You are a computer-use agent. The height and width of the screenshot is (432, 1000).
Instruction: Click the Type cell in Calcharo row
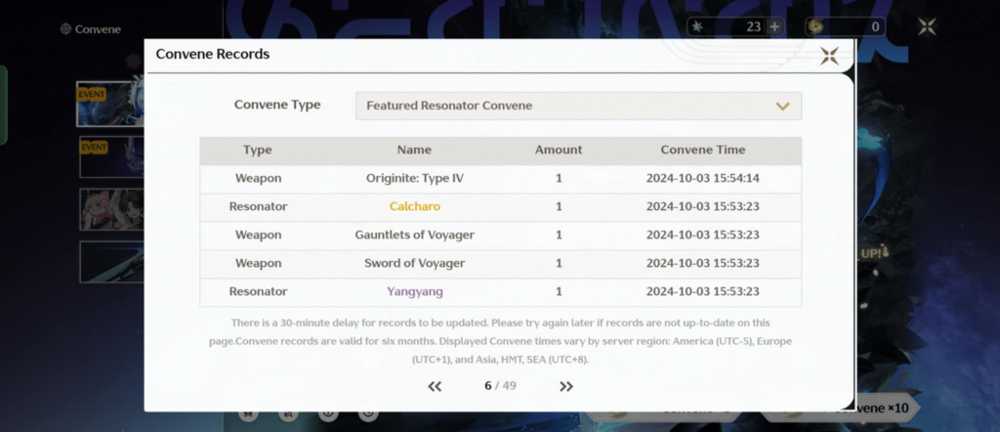point(258,206)
